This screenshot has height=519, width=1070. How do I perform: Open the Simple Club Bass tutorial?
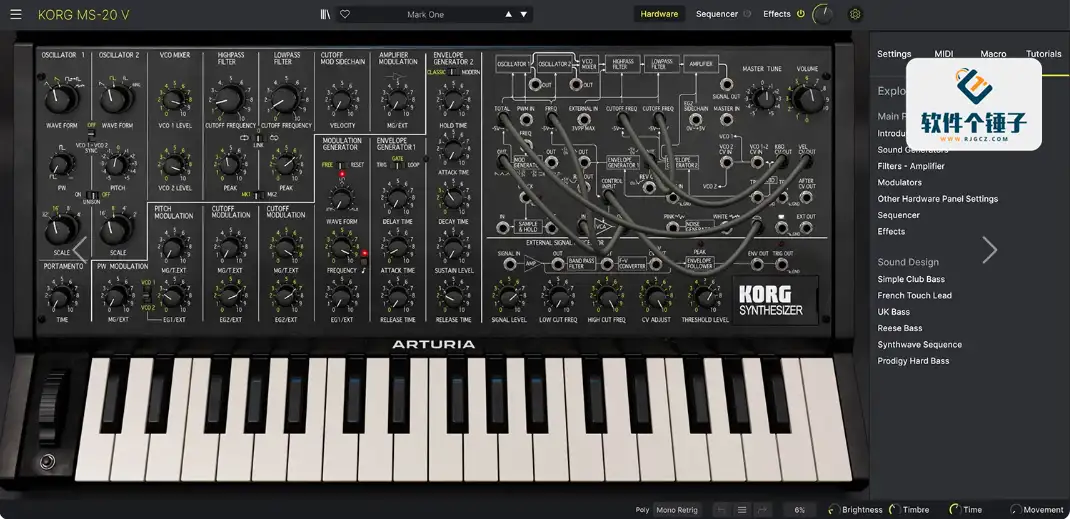coord(911,279)
